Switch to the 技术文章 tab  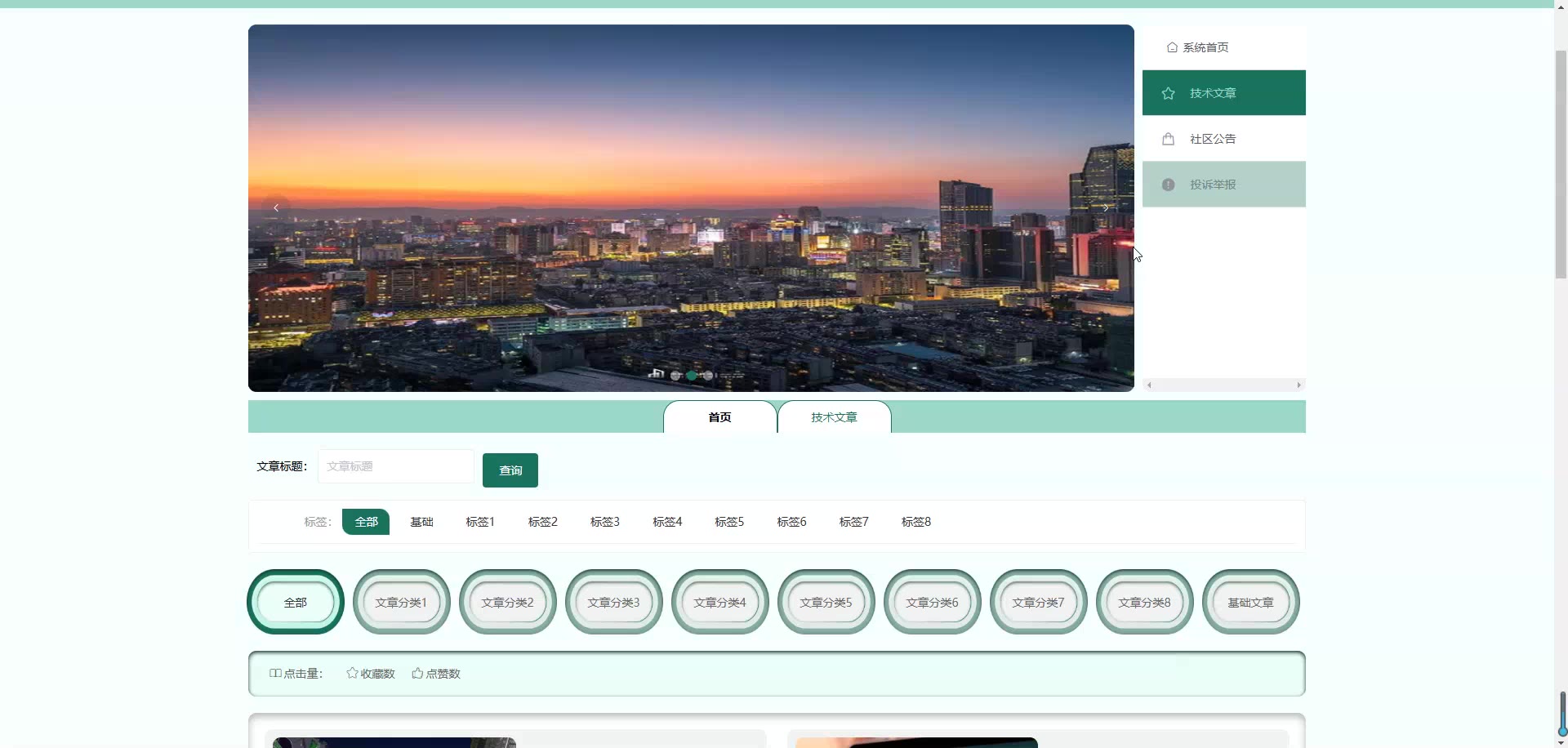point(834,417)
